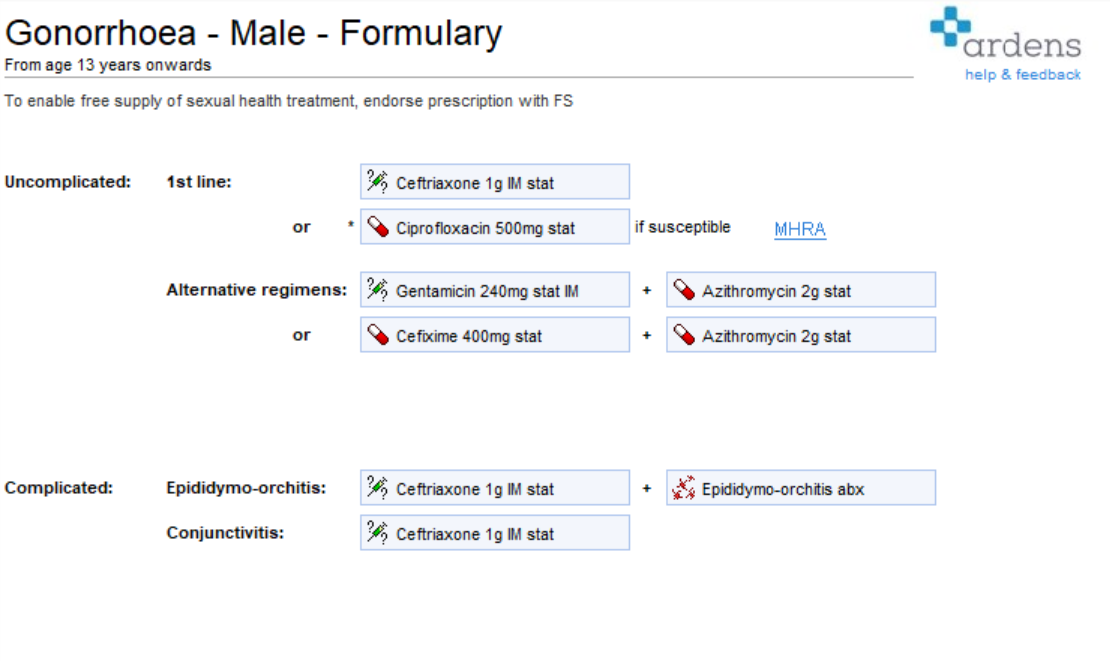Screen dimensions: 1110x661
Task: Select Cefixime 400mg stat button
Action: [495, 335]
